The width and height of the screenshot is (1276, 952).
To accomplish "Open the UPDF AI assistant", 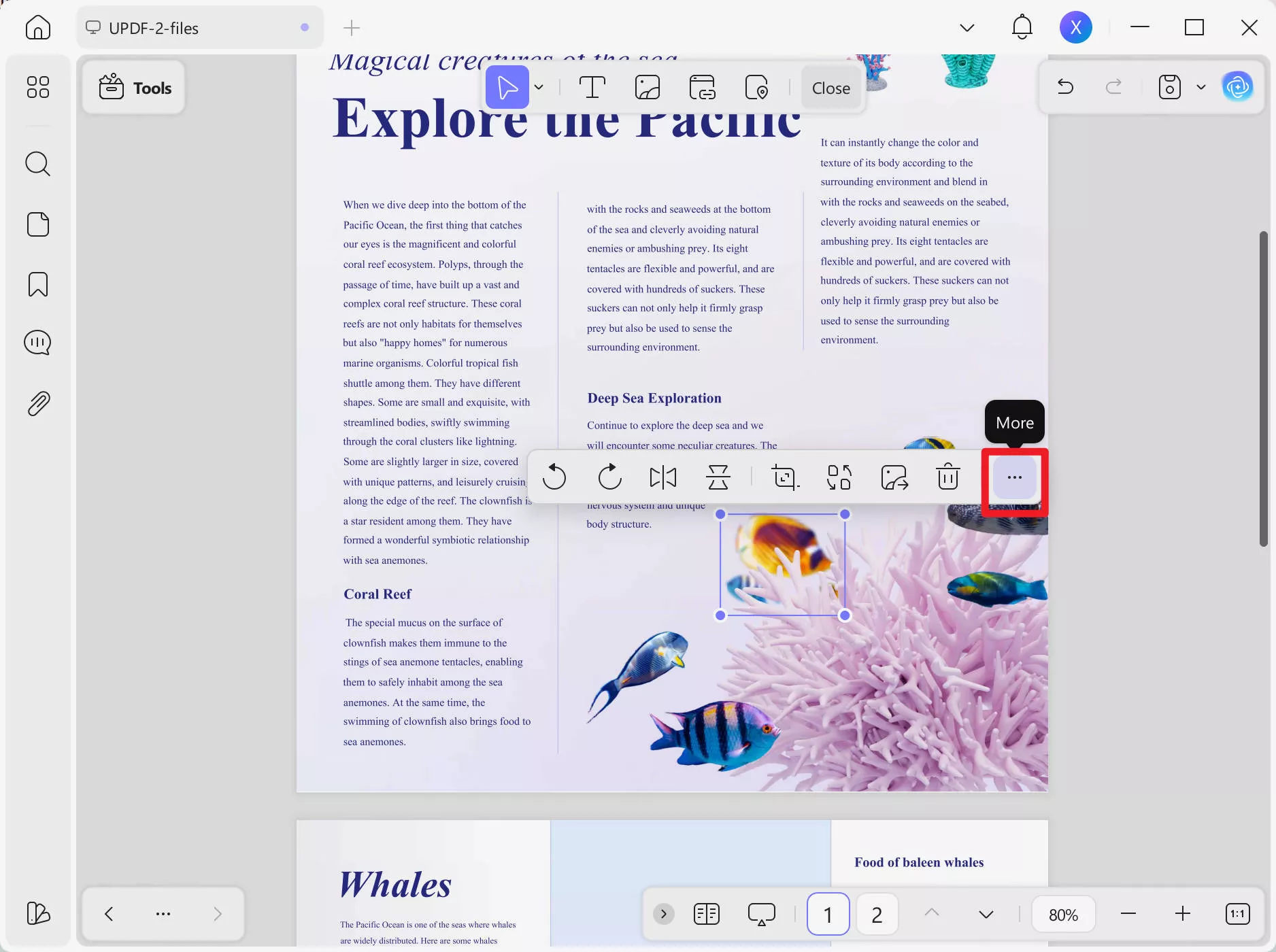I will tap(1238, 87).
